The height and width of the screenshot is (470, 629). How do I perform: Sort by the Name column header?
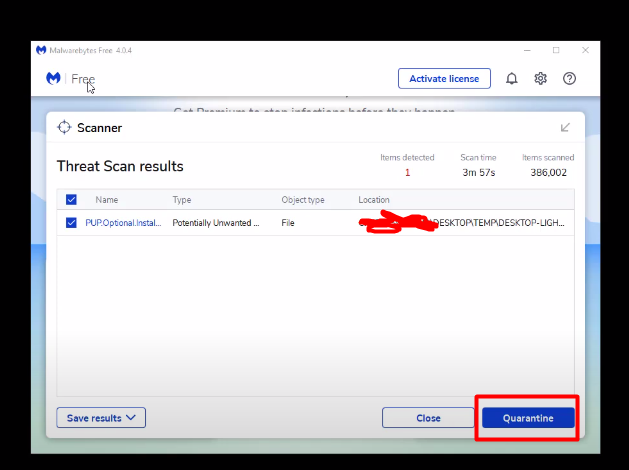tap(107, 200)
